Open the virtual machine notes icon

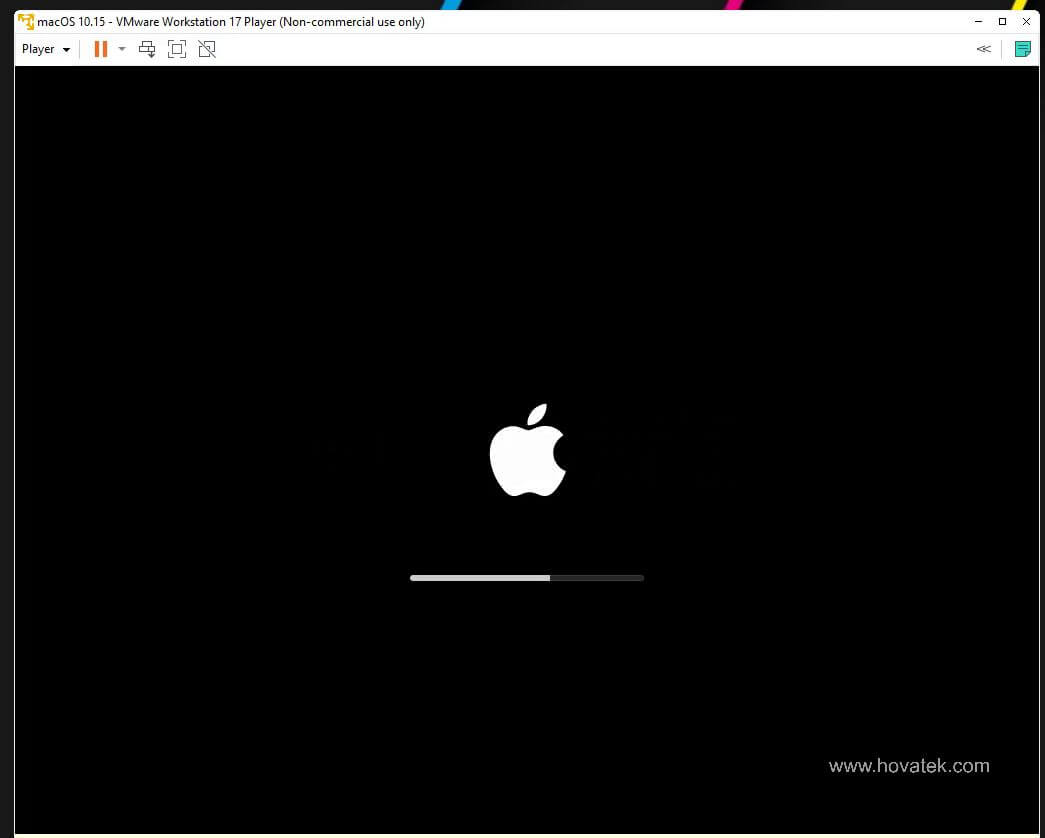pyautogui.click(x=1022, y=48)
